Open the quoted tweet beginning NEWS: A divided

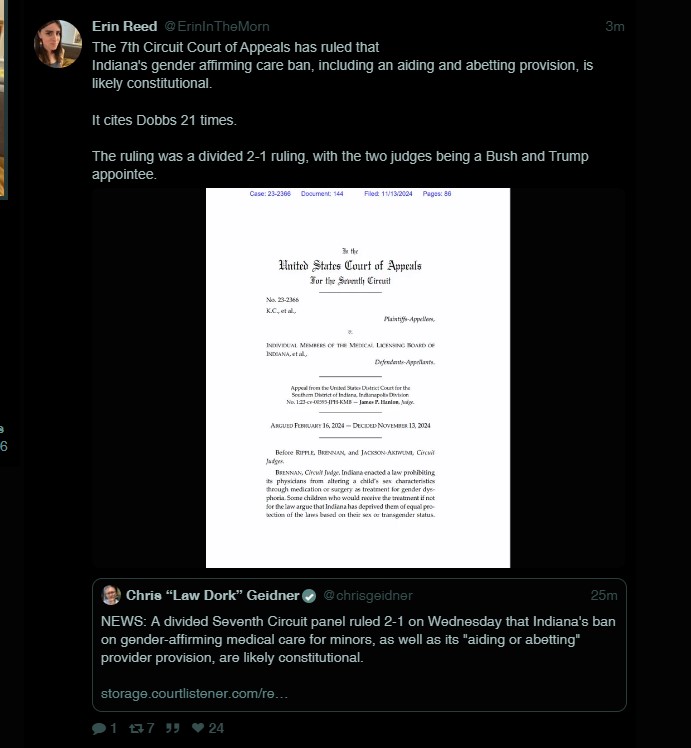(359, 645)
